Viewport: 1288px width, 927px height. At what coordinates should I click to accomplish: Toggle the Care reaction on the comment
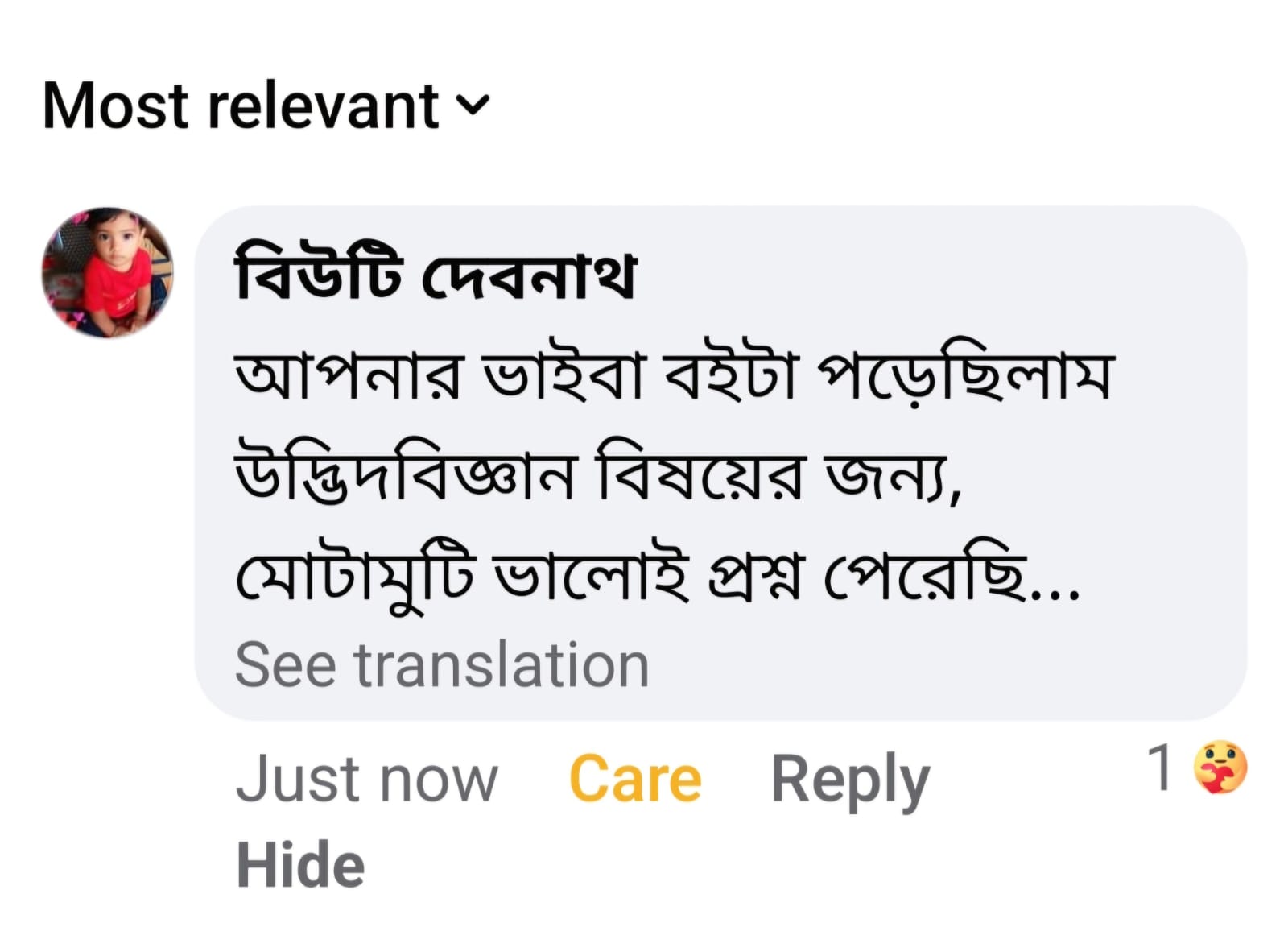635,779
